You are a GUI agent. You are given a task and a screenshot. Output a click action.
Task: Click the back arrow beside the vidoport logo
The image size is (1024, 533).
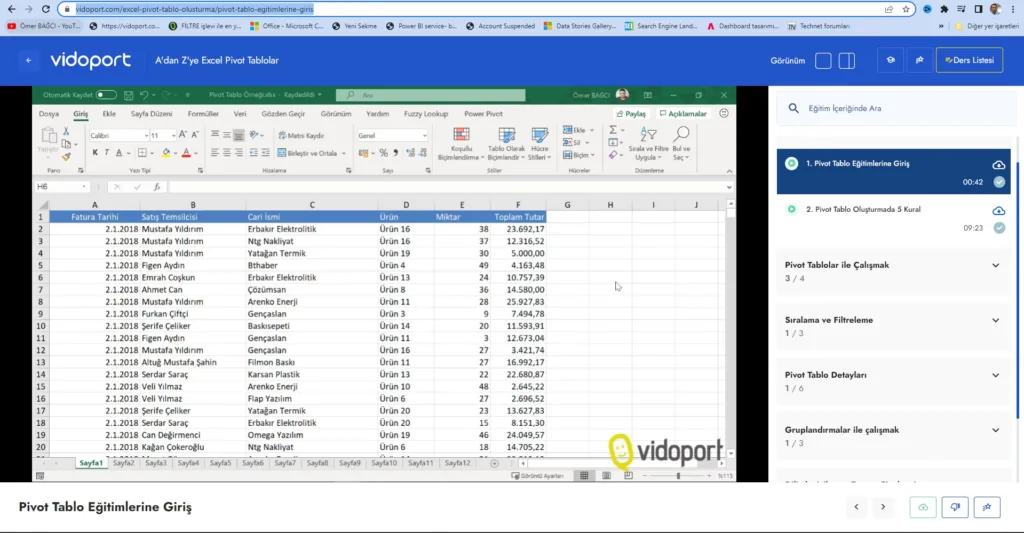(x=28, y=61)
